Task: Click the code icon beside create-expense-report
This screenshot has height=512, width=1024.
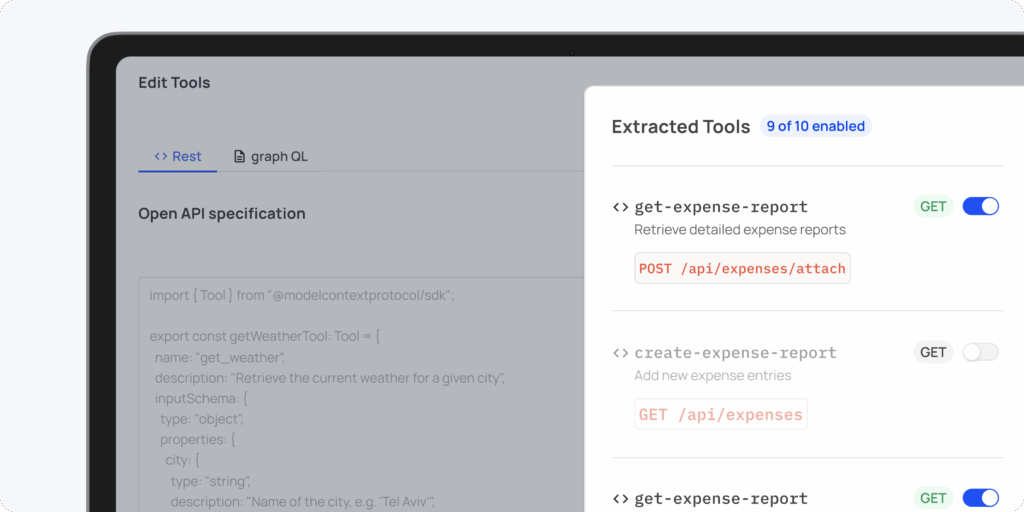Action: (x=620, y=353)
